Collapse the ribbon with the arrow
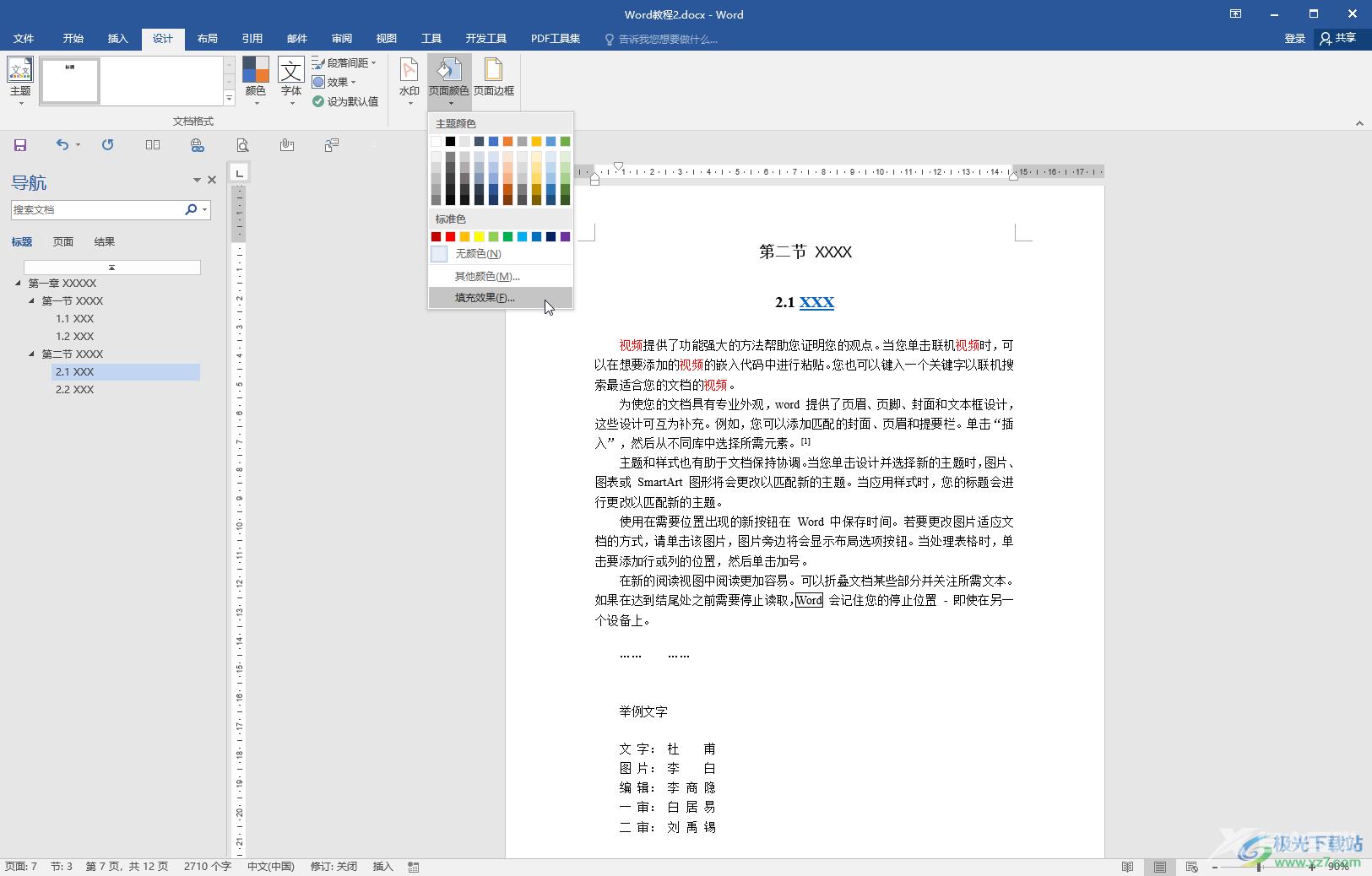Screen dimensions: 1372x876 tap(1359, 123)
